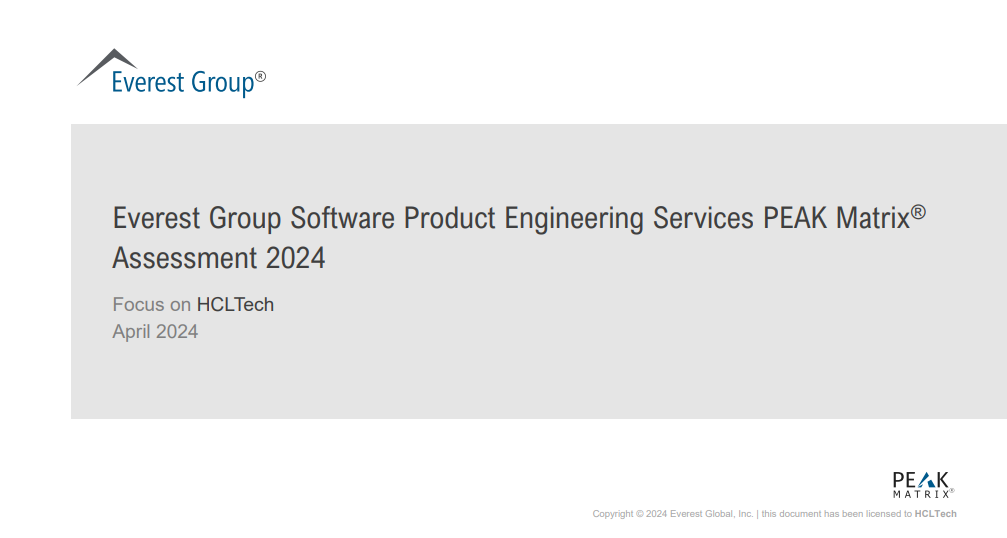The image size is (1007, 538).
Task: Click the registered symbol after Everest Group logo
Action: point(260,76)
